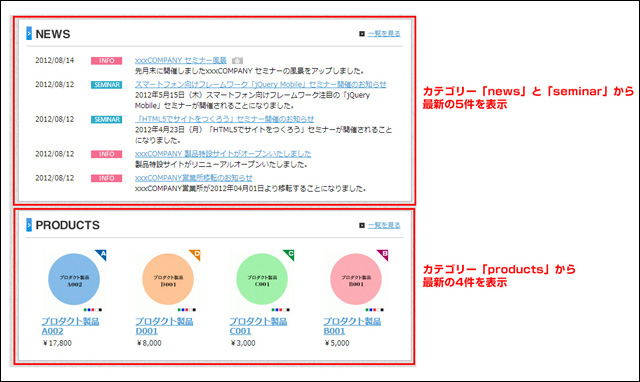Click the green C001 product thumbnail
The height and width of the screenshot is (382, 640).
click(262, 280)
